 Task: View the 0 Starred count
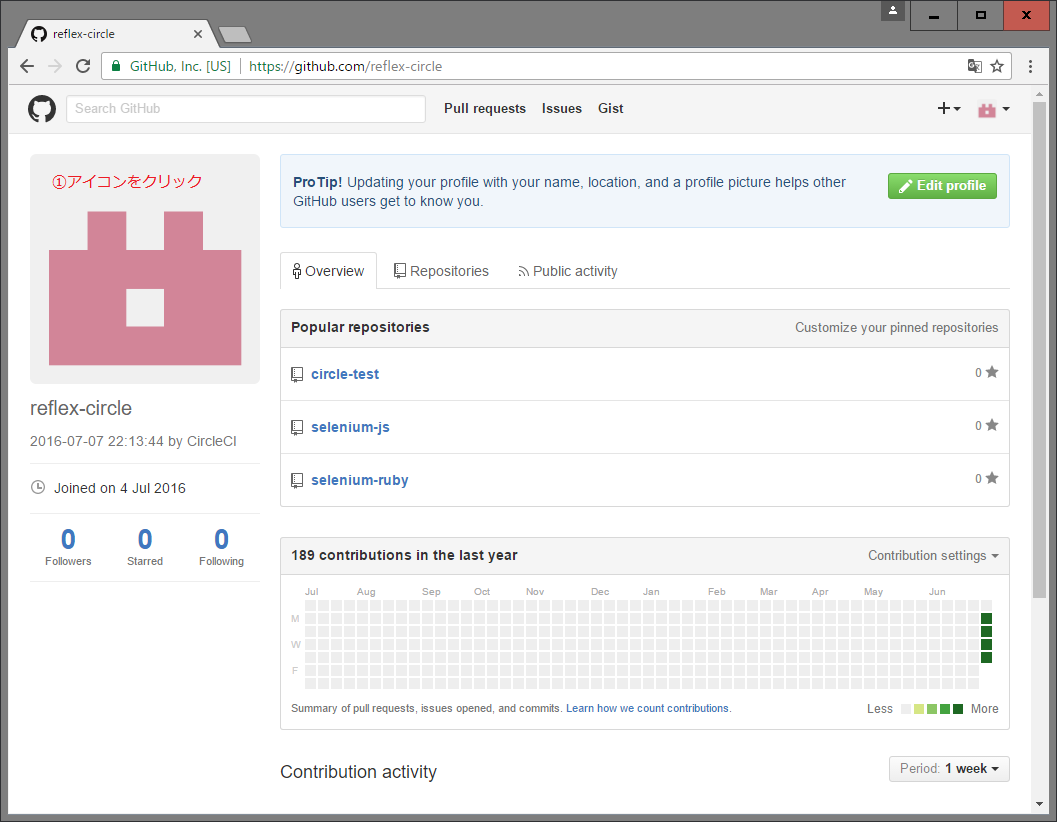point(145,547)
